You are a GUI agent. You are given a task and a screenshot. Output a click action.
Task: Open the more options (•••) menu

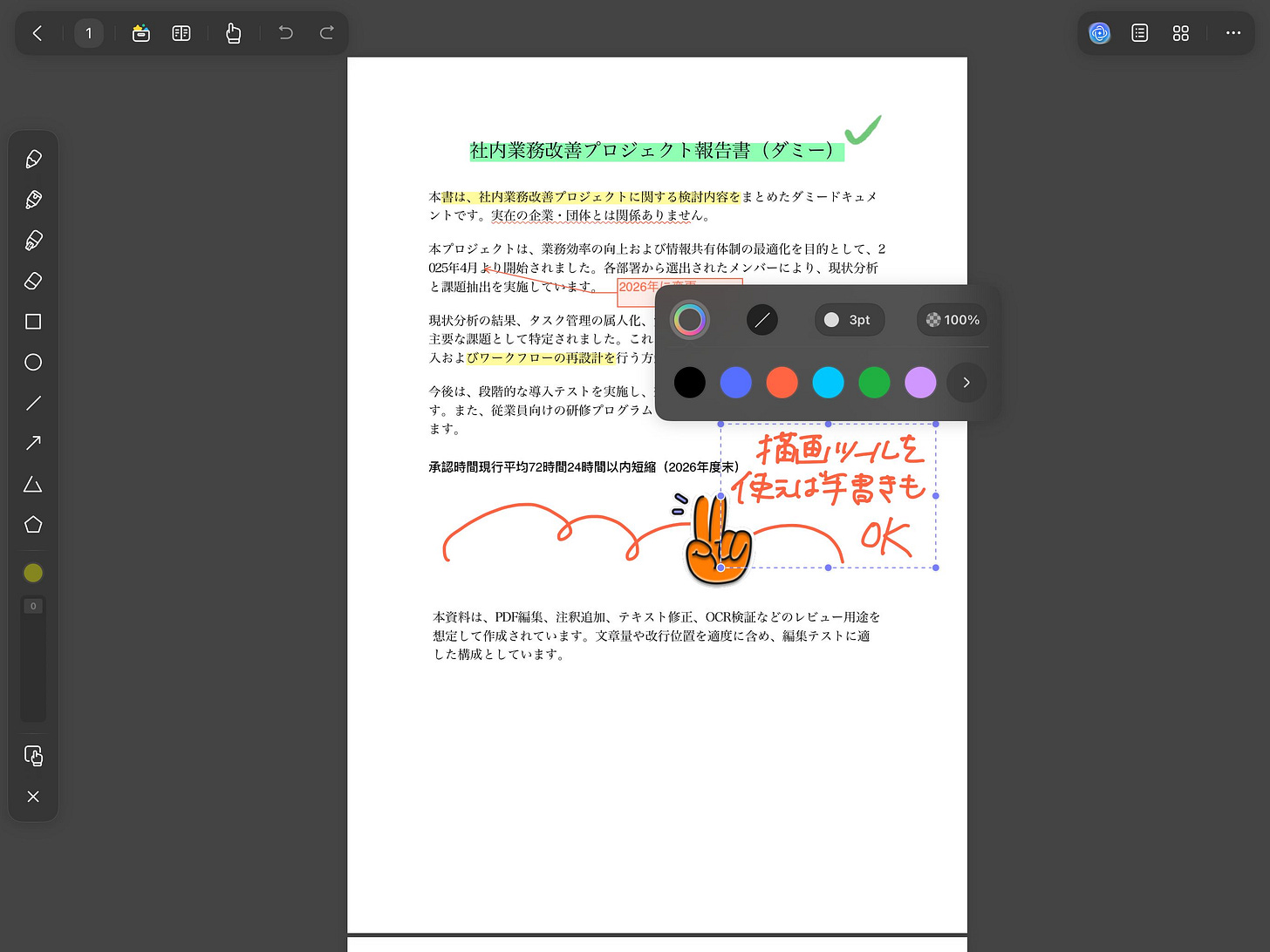point(1232,33)
